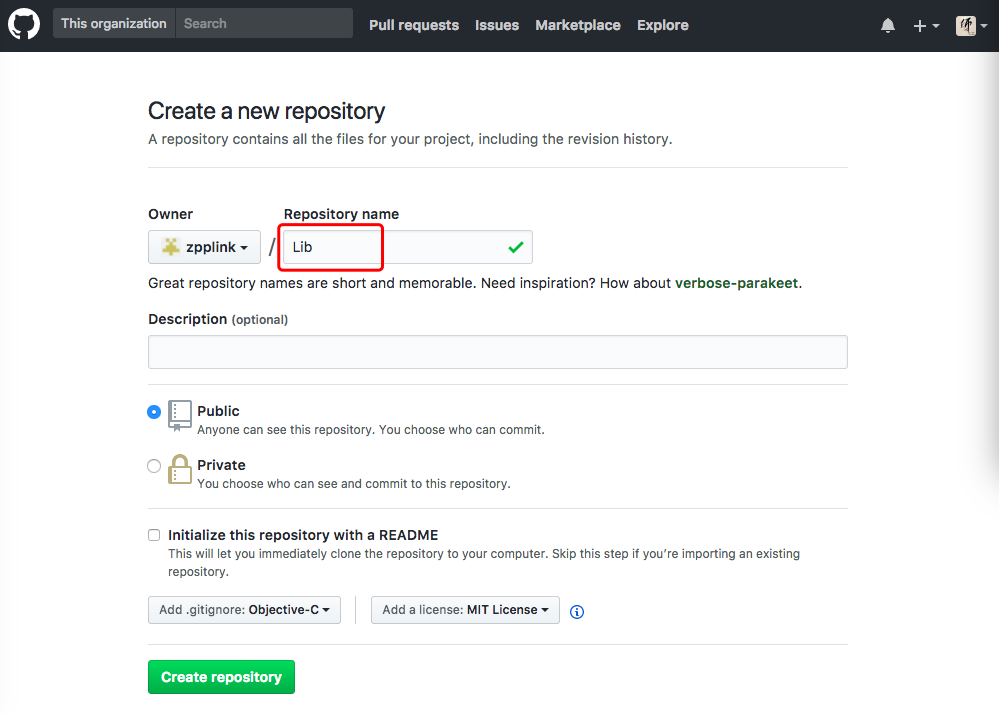This screenshot has height=713, width=999.
Task: Use the verbose-parakeet name suggestion
Action: 736,283
